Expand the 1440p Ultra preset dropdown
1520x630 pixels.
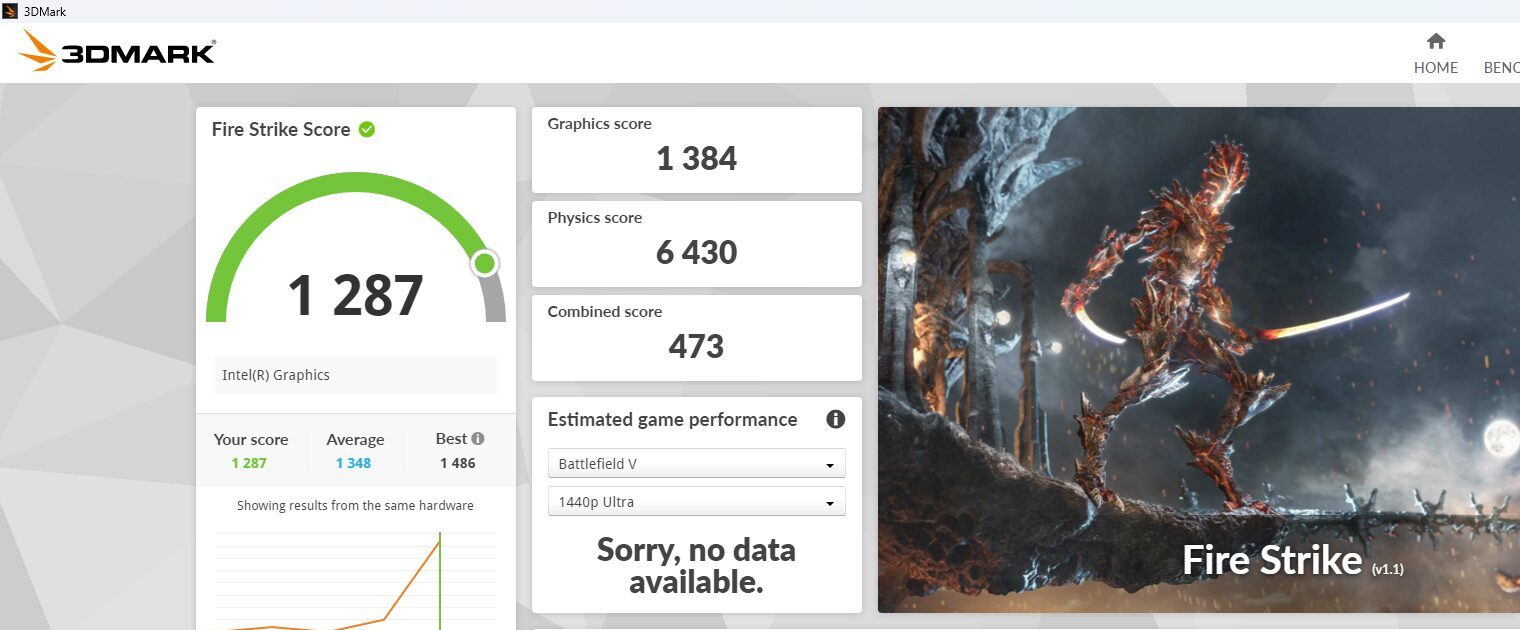pyautogui.click(x=697, y=502)
